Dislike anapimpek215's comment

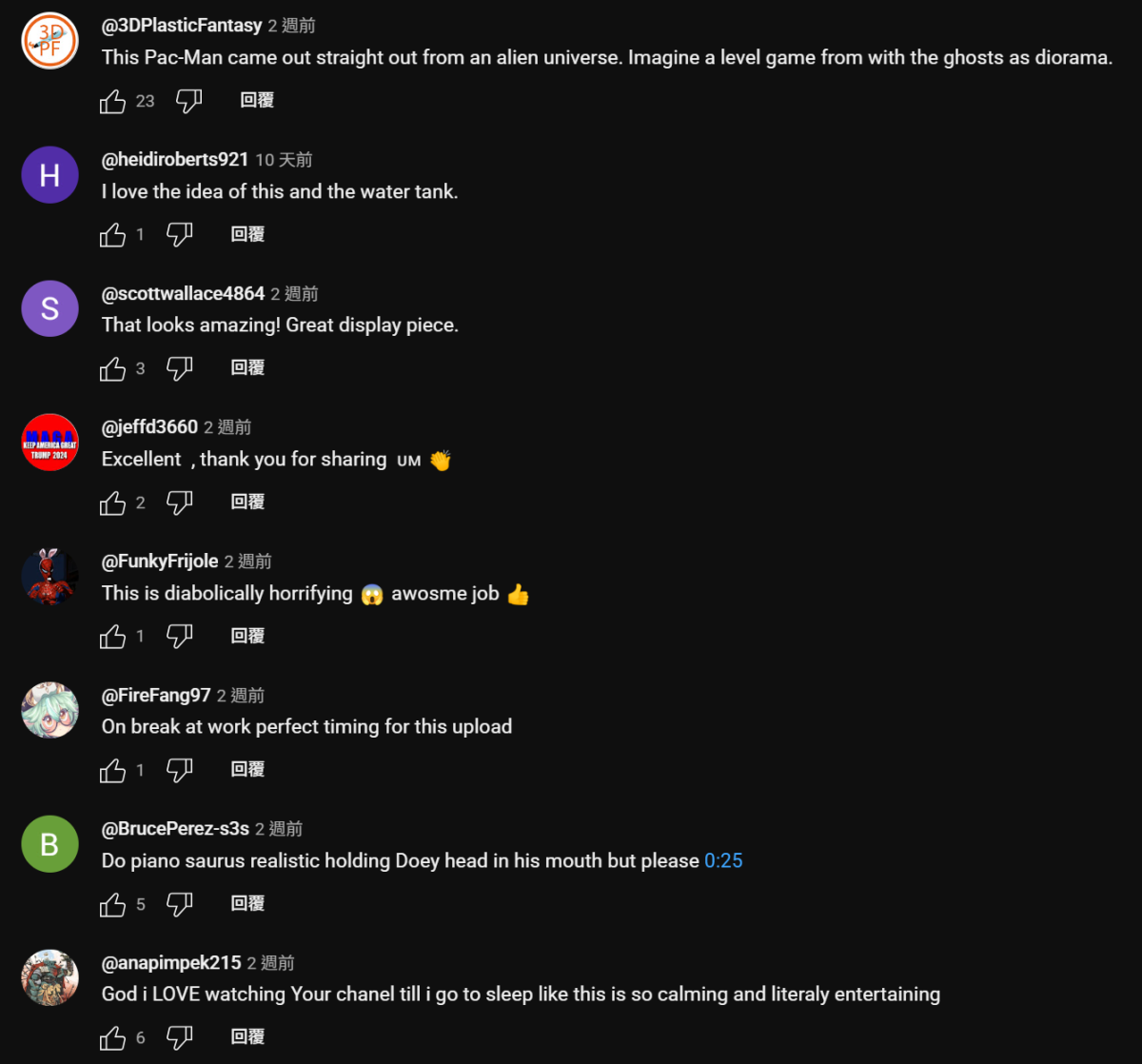point(180,1036)
